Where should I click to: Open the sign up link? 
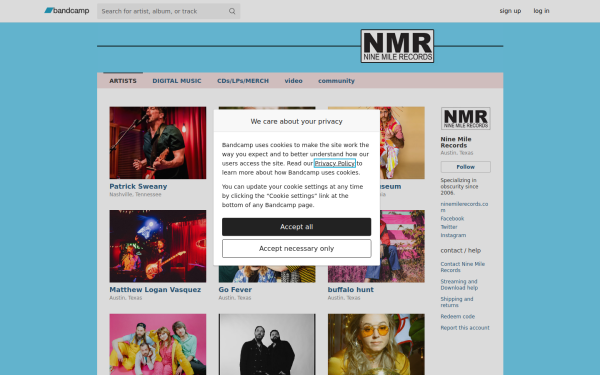(510, 11)
